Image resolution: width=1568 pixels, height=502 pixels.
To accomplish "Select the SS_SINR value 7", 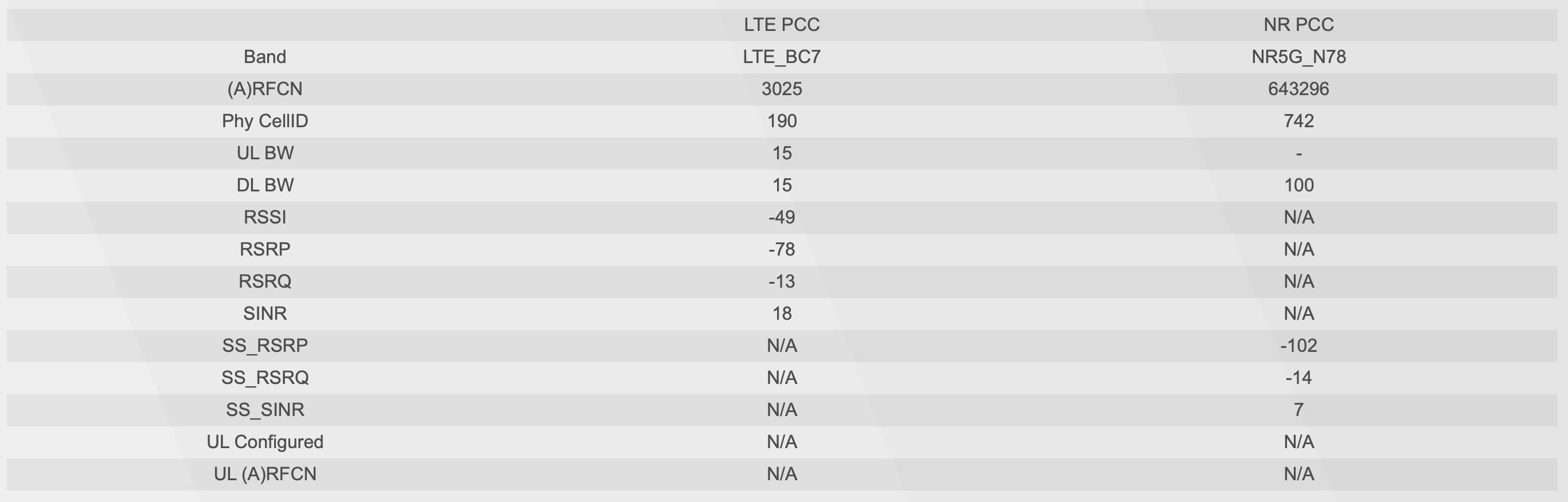I will [x=1298, y=410].
